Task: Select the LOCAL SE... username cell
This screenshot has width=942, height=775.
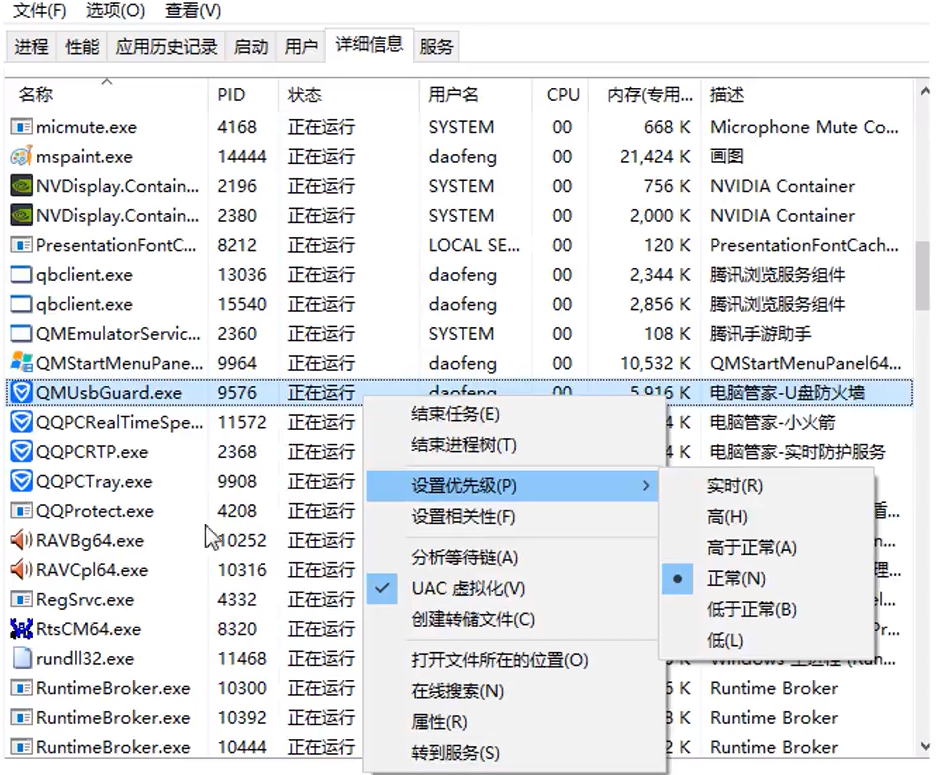Action: pos(474,245)
